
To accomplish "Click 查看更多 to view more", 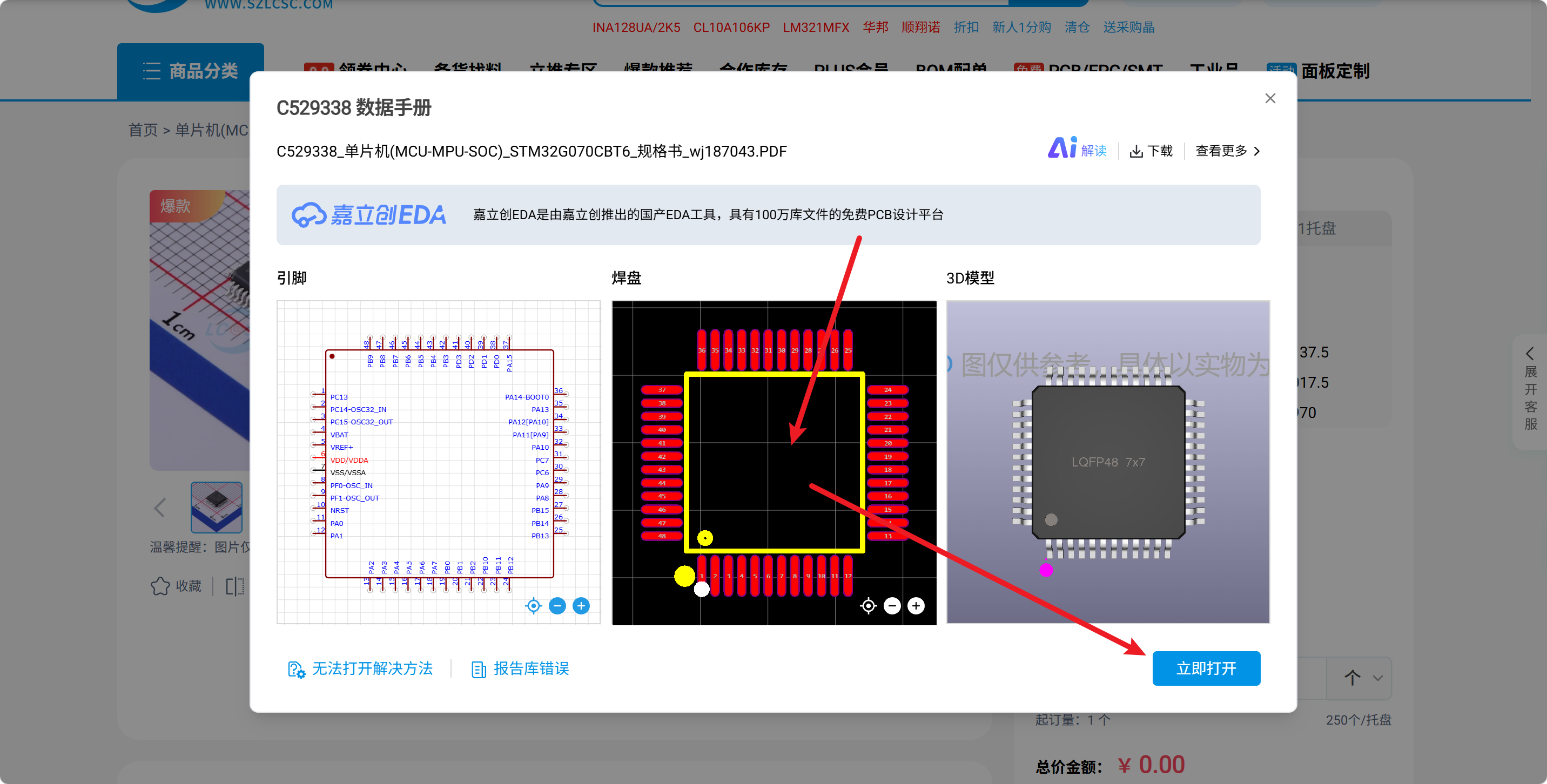I will [x=1228, y=151].
